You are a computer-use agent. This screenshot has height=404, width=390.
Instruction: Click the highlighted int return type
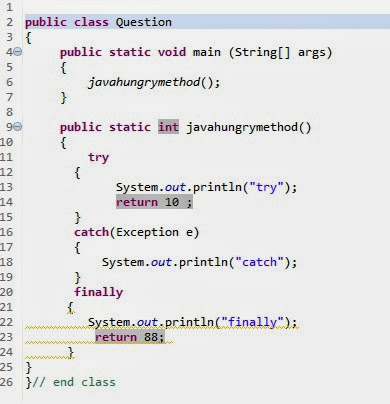pos(168,127)
